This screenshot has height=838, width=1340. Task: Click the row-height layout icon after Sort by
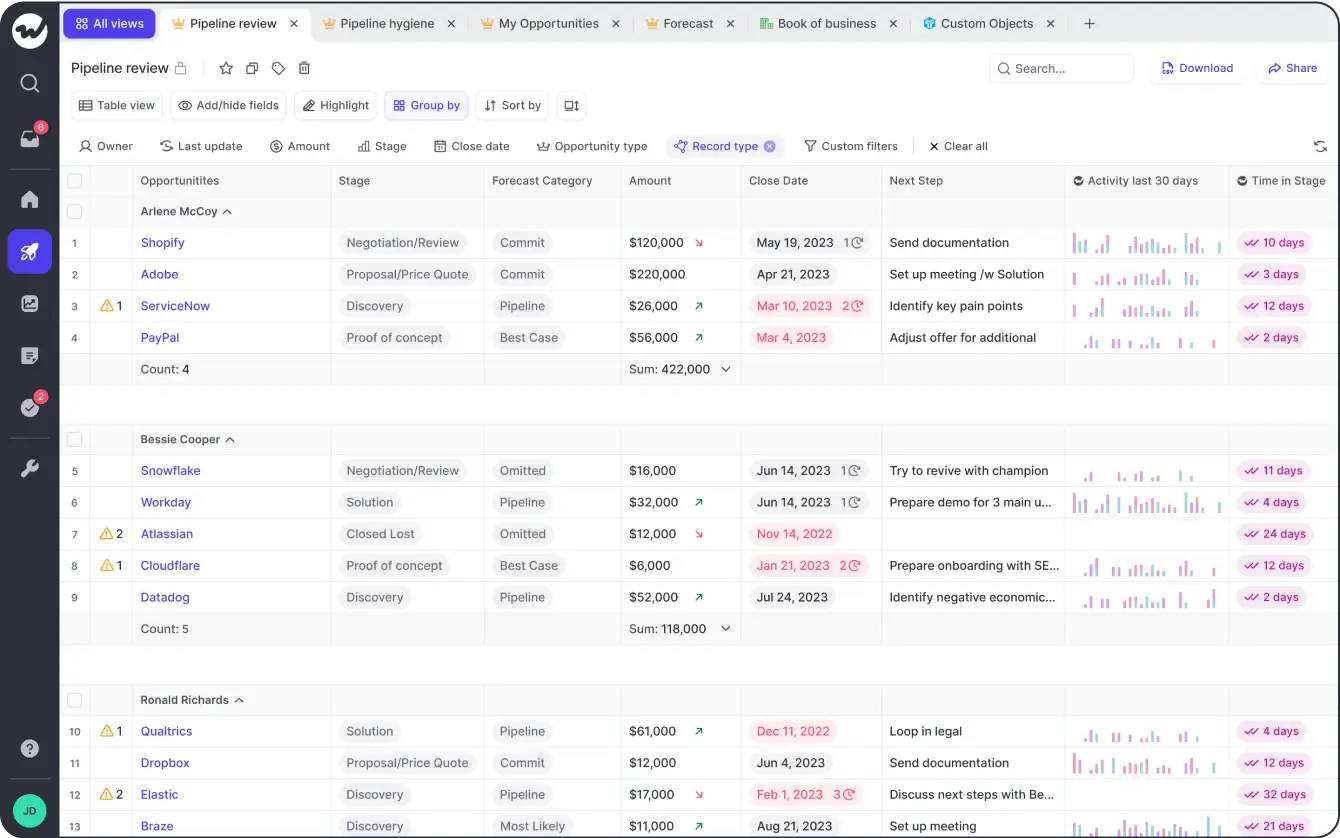pos(571,105)
